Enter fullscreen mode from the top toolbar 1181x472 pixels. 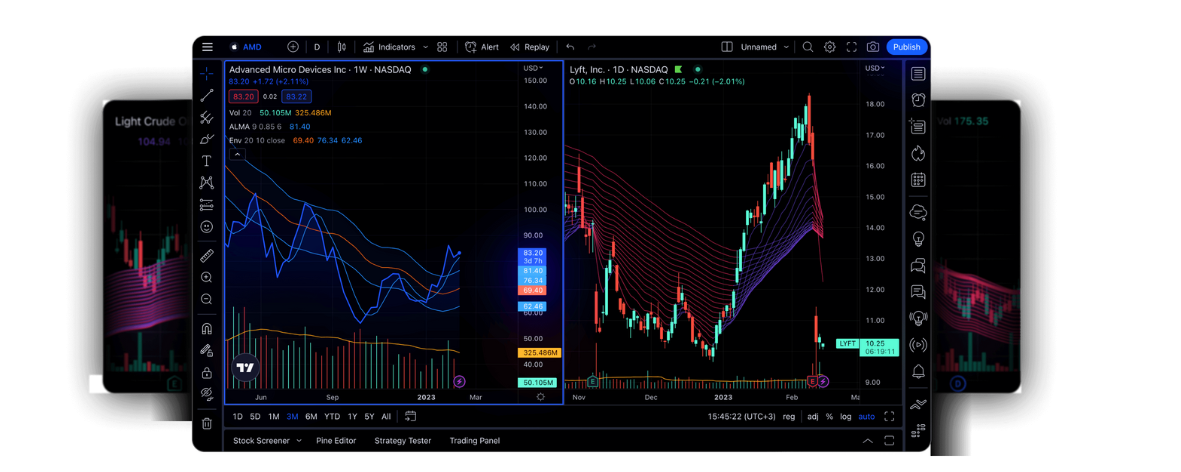[851, 47]
